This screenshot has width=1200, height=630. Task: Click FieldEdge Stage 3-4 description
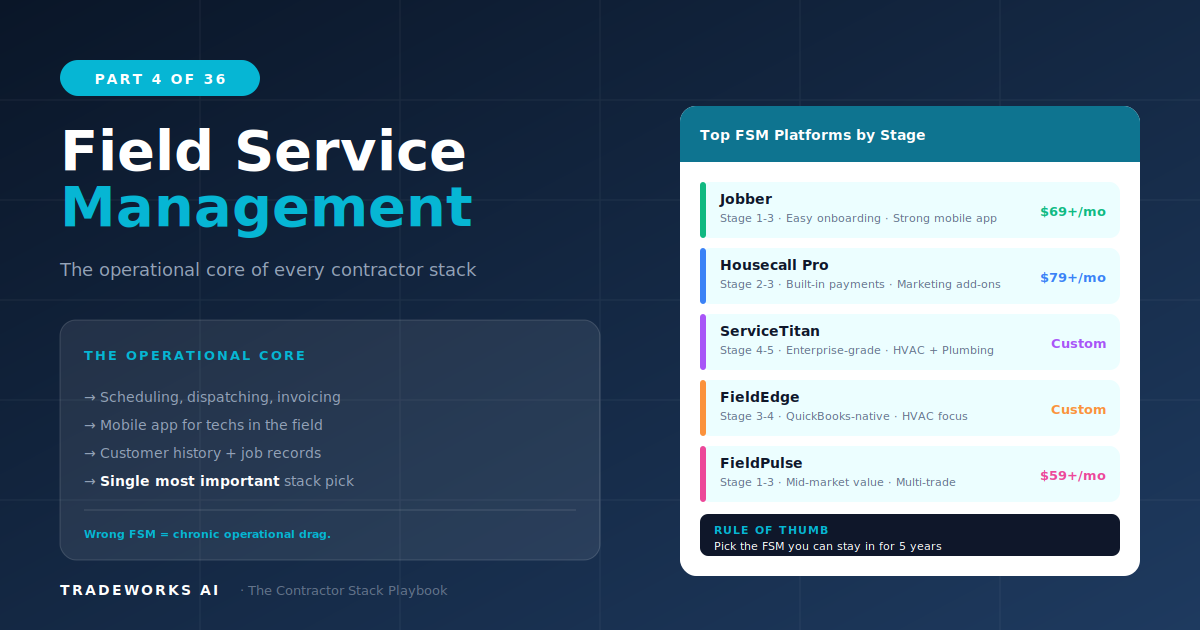pyautogui.click(x=844, y=416)
